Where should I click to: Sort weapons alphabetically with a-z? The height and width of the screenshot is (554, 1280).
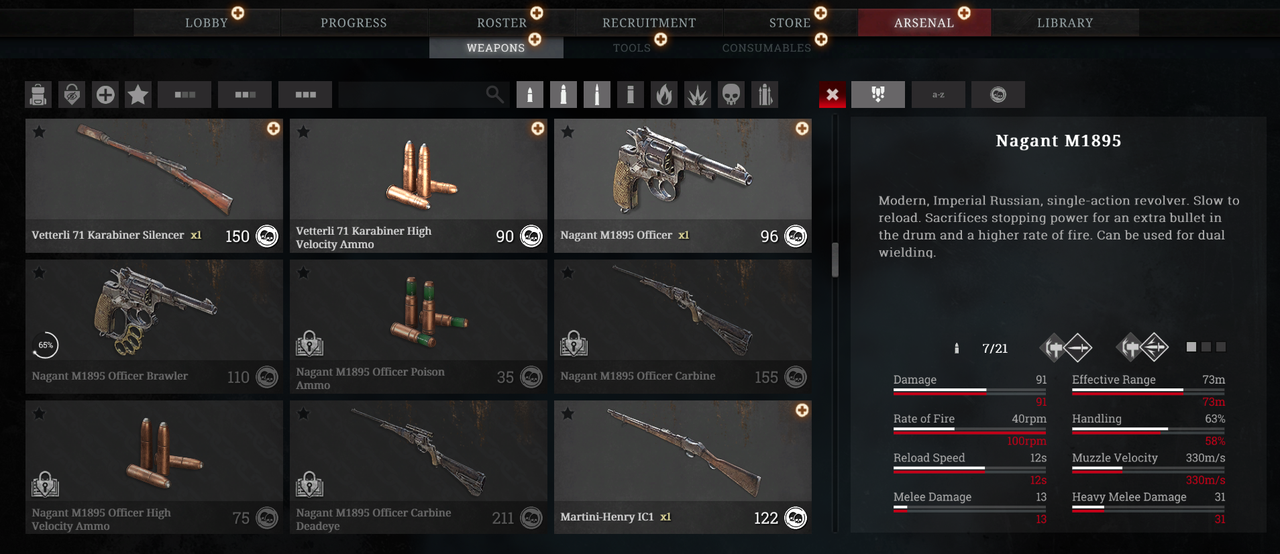(938, 95)
